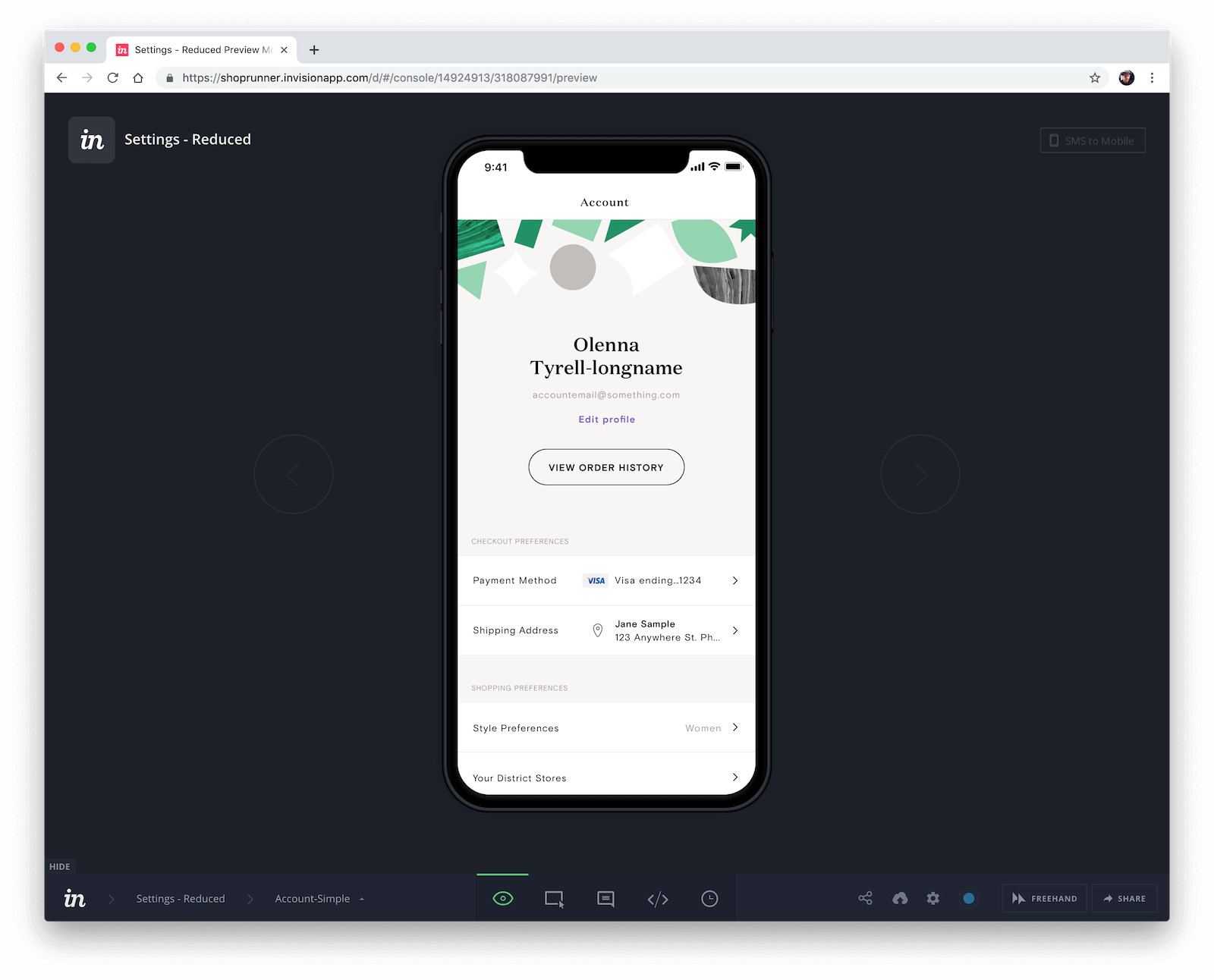
Task: Go to next screen arrow
Action: (920, 475)
